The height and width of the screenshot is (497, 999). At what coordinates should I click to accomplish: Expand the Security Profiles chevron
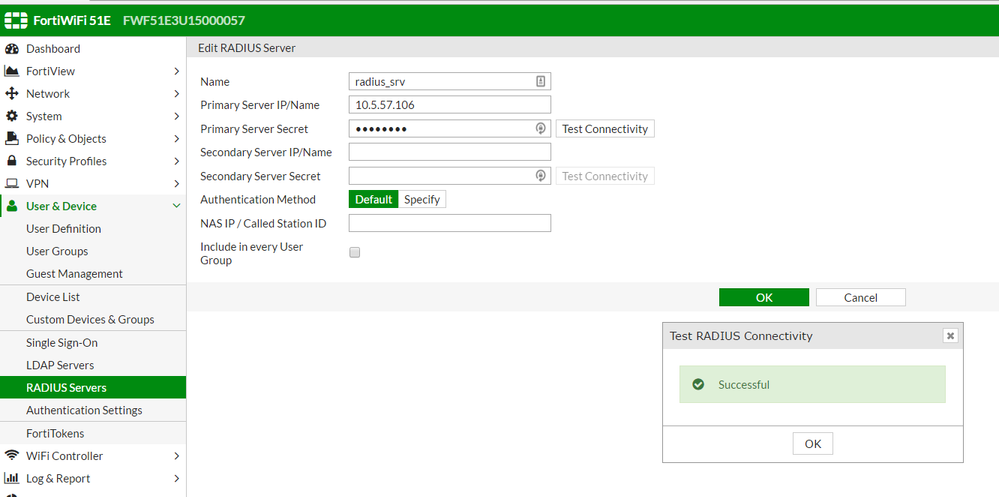tap(176, 161)
